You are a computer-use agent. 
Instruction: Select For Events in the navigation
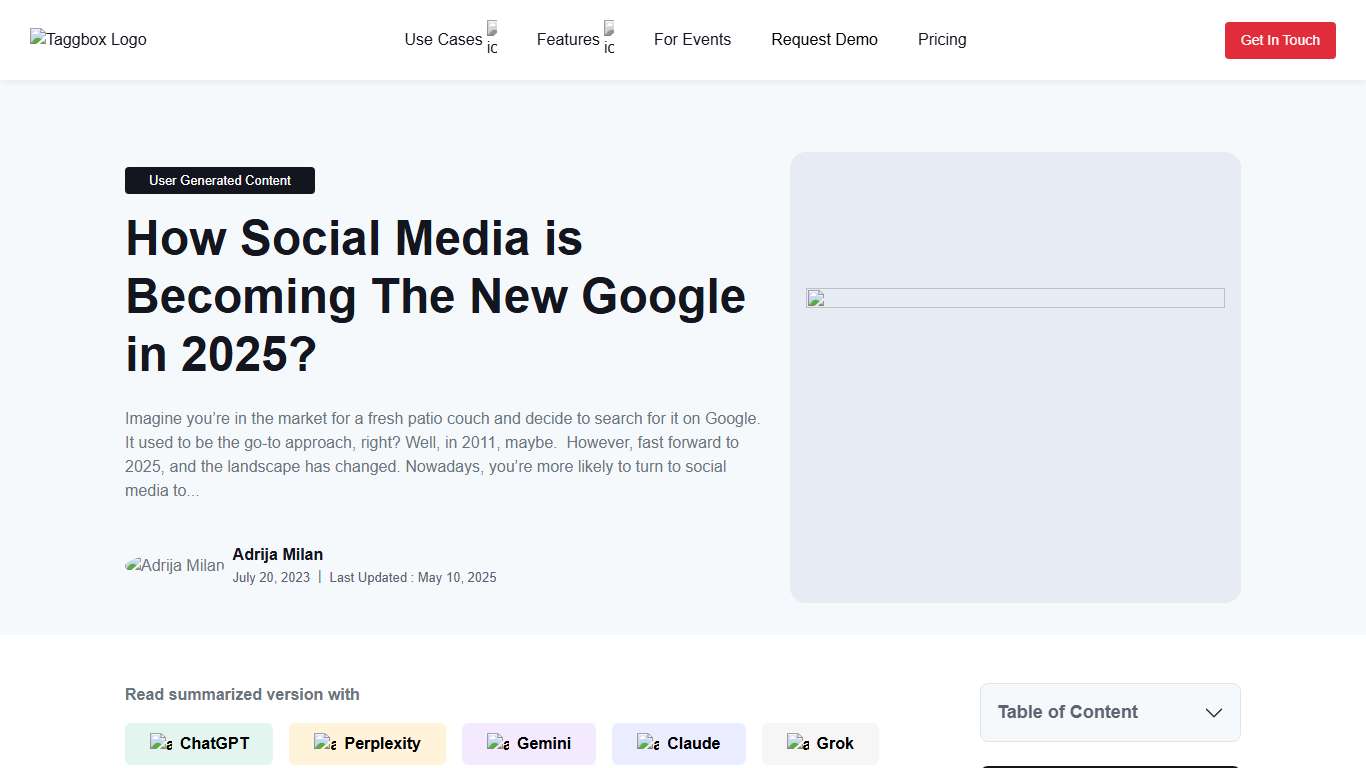[692, 39]
